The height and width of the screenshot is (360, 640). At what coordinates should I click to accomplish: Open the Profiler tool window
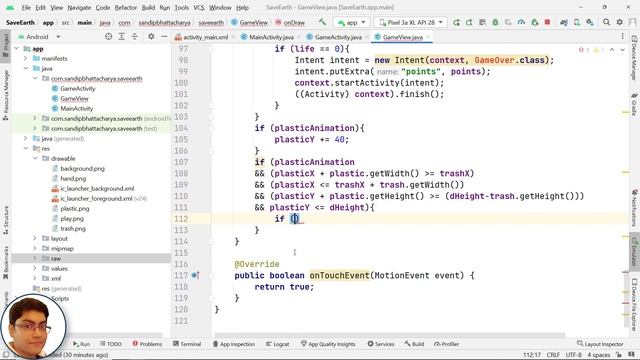point(447,344)
